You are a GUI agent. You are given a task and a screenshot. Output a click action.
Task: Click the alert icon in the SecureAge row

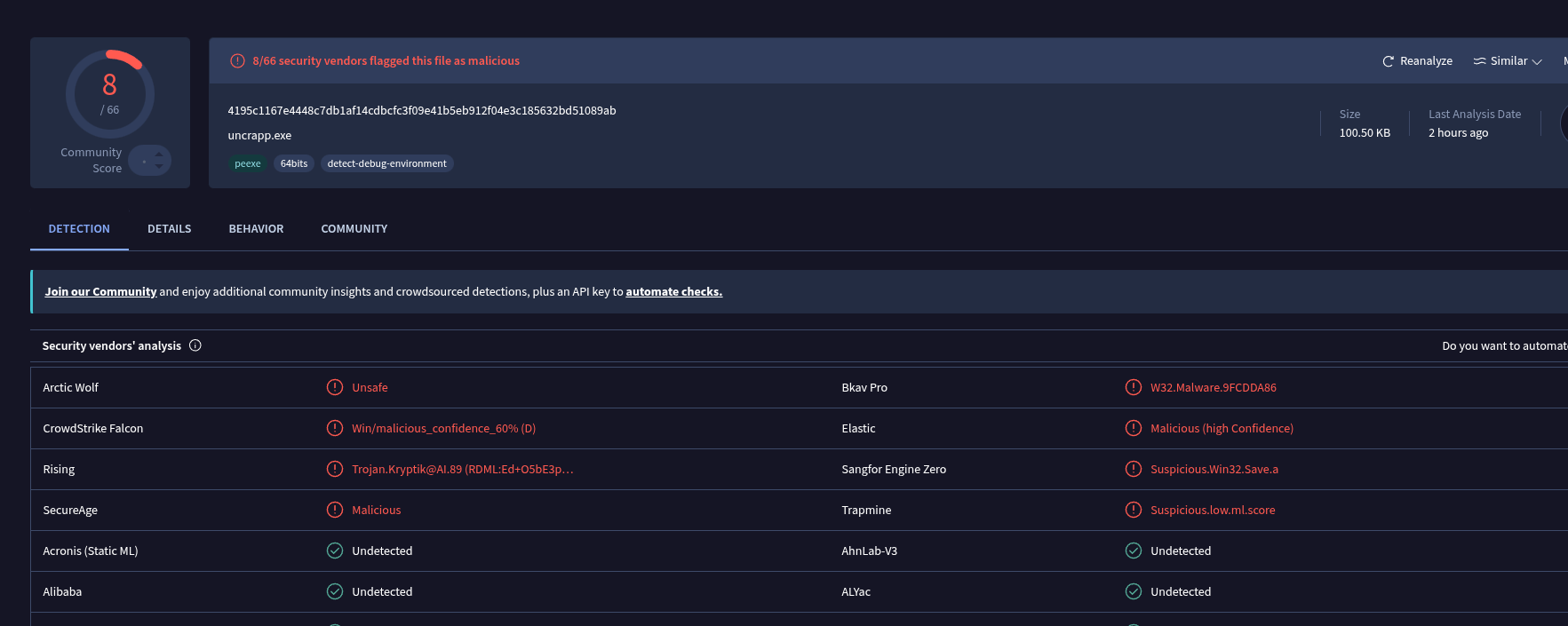(x=335, y=510)
